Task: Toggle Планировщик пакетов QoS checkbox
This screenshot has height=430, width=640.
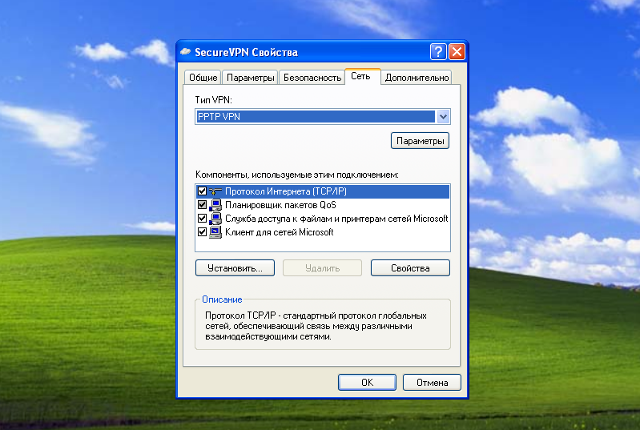Action: click(x=202, y=204)
